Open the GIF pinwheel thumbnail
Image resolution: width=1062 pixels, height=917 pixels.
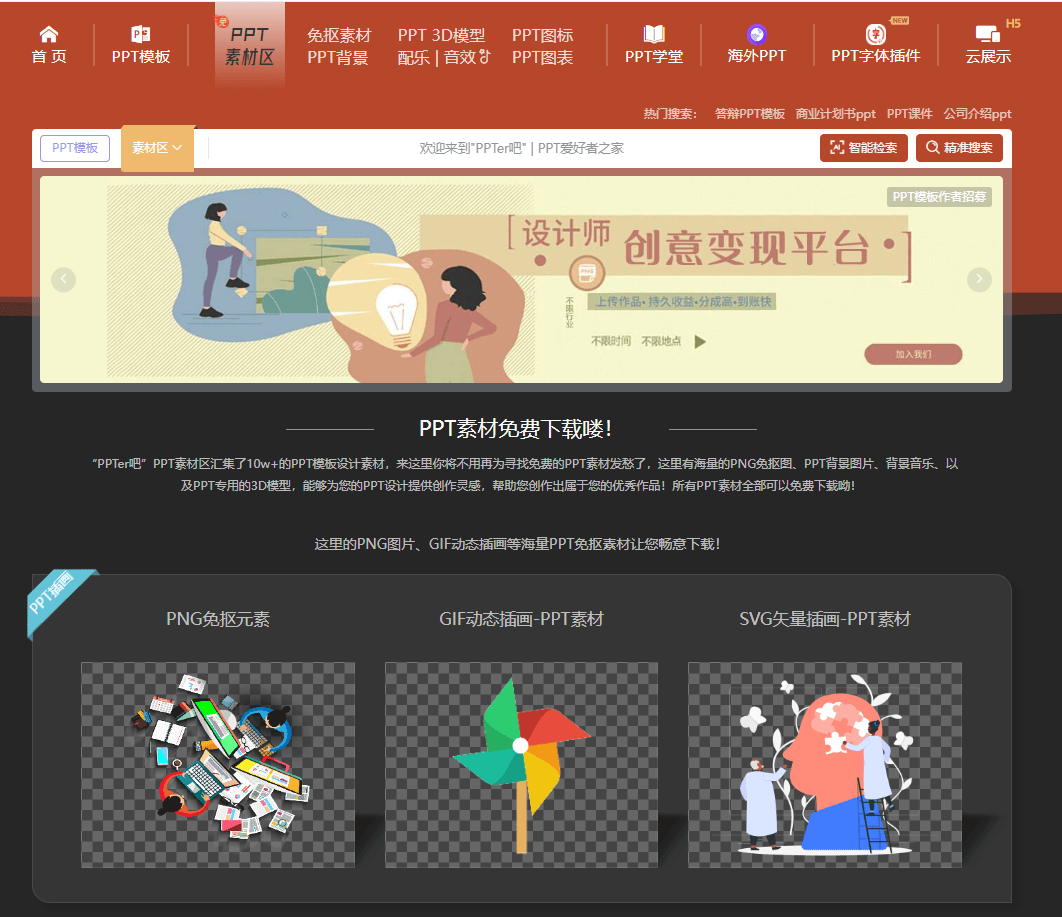point(521,764)
